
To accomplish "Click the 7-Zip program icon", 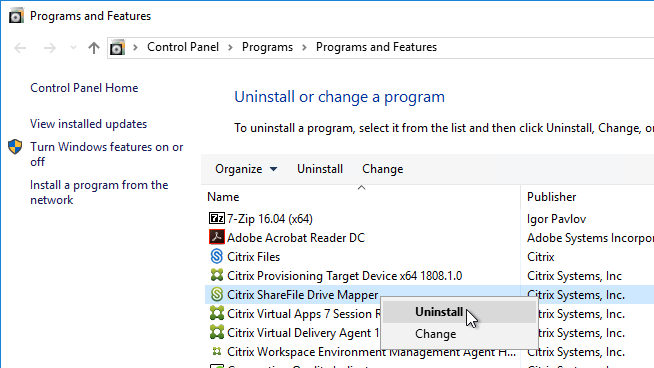I will (x=216, y=218).
